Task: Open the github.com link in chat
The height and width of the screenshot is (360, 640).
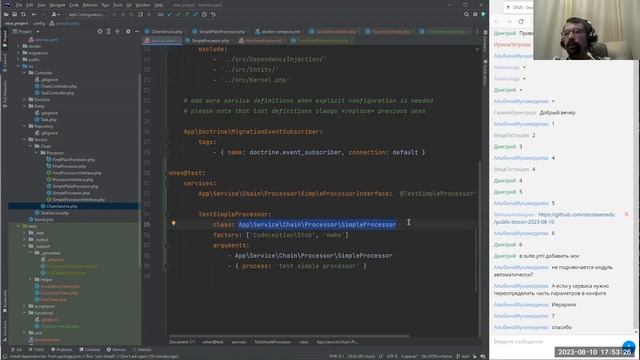Action: tap(554, 218)
